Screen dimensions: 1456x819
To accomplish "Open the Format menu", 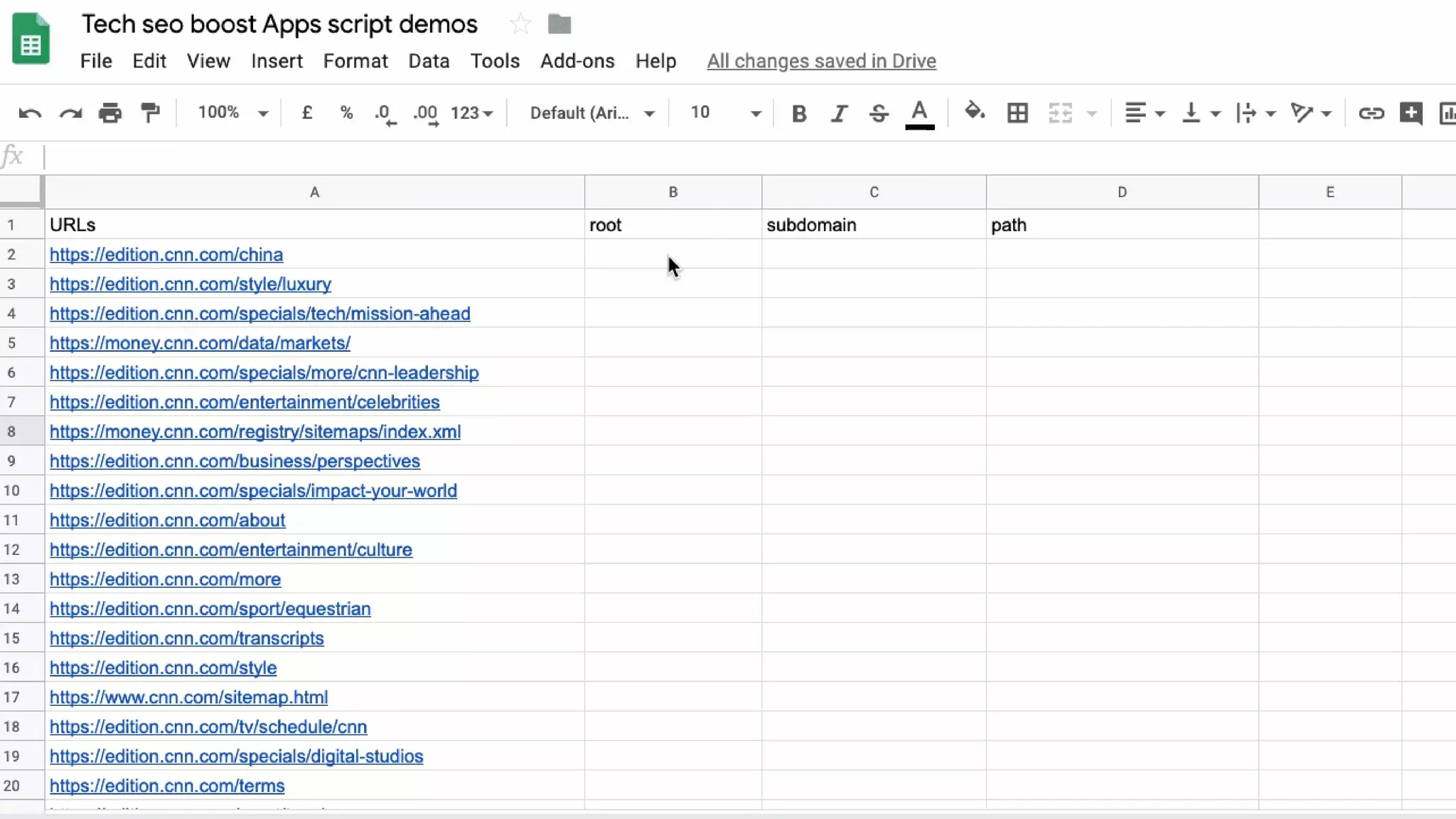I will pyautogui.click(x=355, y=61).
